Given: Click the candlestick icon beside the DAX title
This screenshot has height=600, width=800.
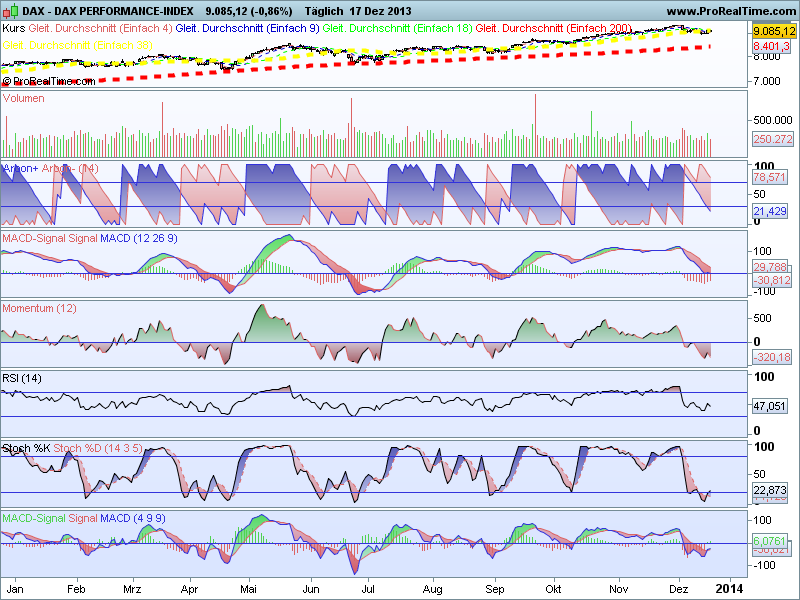Looking at the screenshot, I should pyautogui.click(x=10, y=11).
